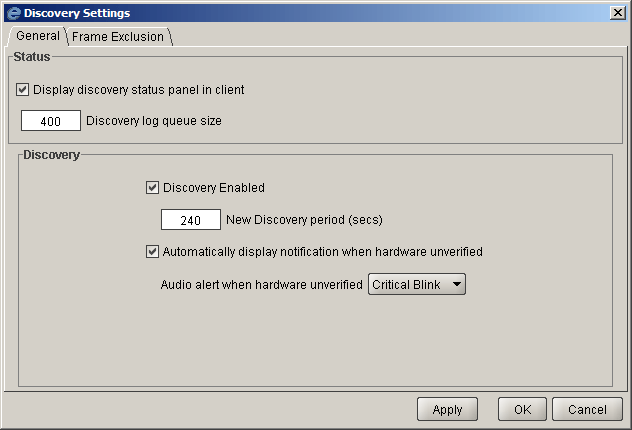Toggle Display discovery status panel checkbox
Image resolution: width=632 pixels, height=430 pixels.
point(23,89)
